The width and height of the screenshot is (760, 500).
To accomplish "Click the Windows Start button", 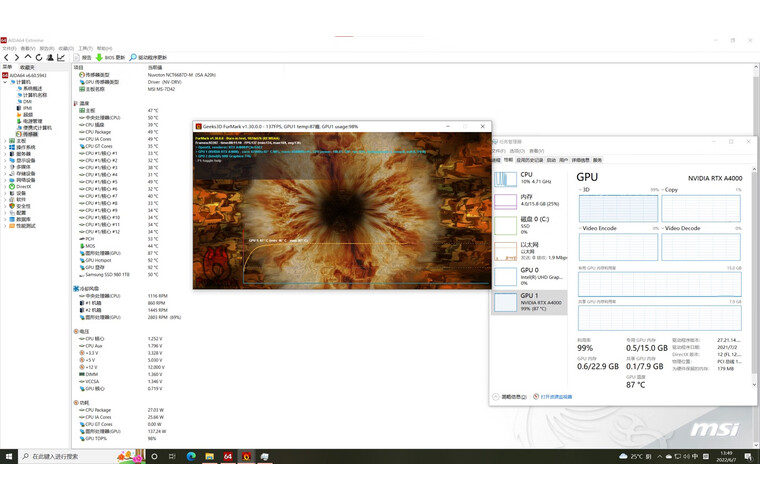I will (9, 457).
